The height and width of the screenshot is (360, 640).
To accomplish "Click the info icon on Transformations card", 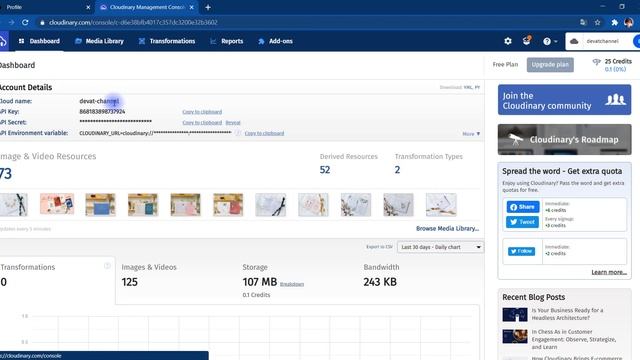I will [x=107, y=266].
